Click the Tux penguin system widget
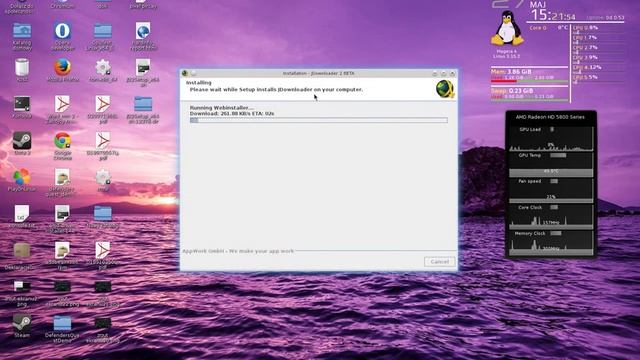Viewport: 640px width, 360px height. click(x=507, y=29)
